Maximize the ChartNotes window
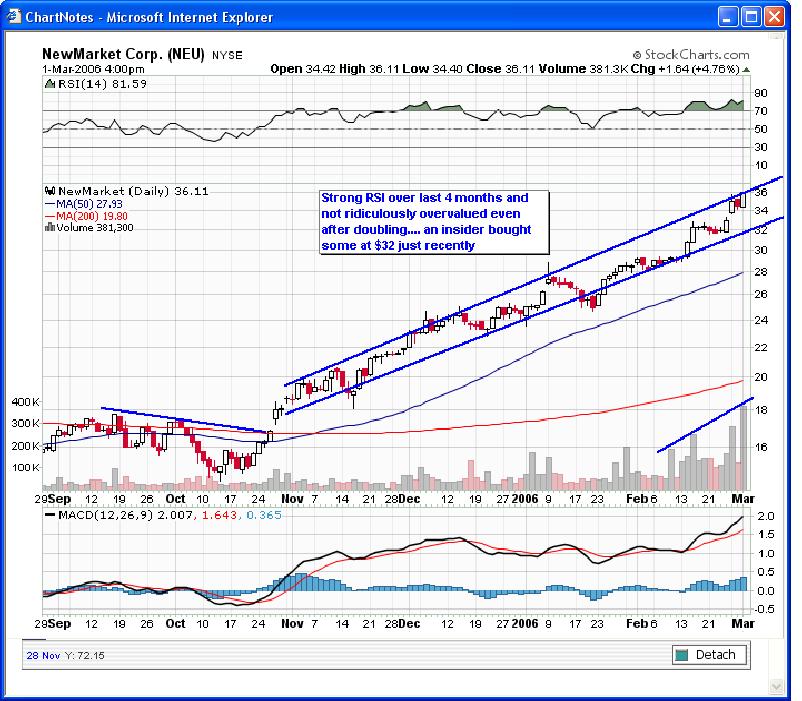The width and height of the screenshot is (802, 701). pos(751,17)
